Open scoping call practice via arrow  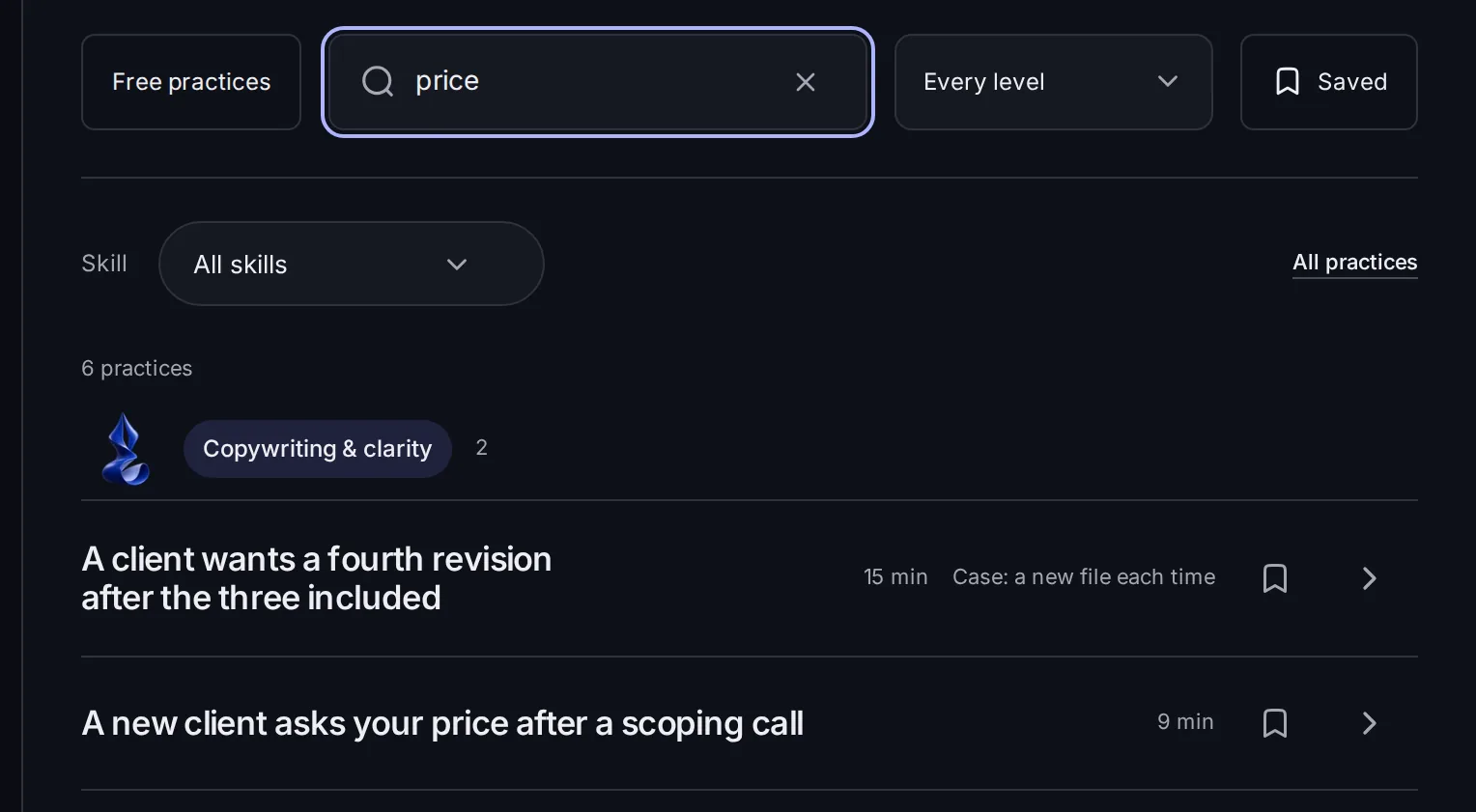(1369, 723)
